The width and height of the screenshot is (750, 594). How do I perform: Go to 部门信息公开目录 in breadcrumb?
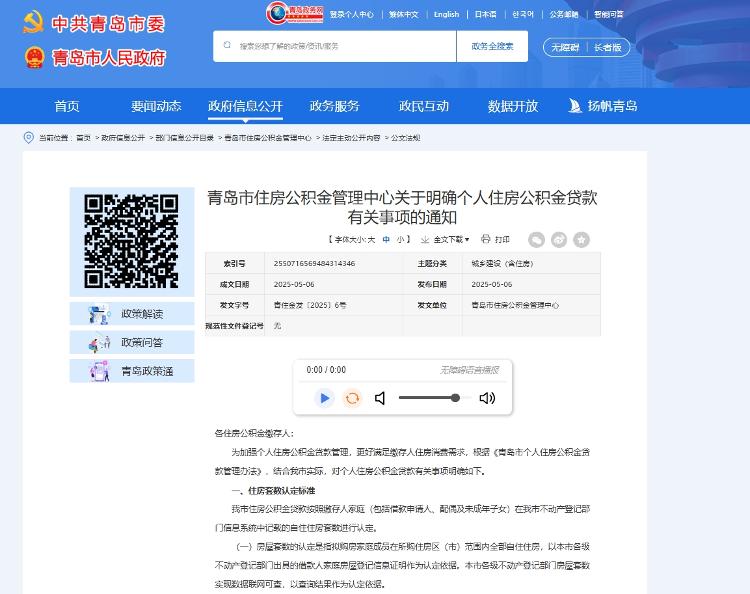pos(185,138)
